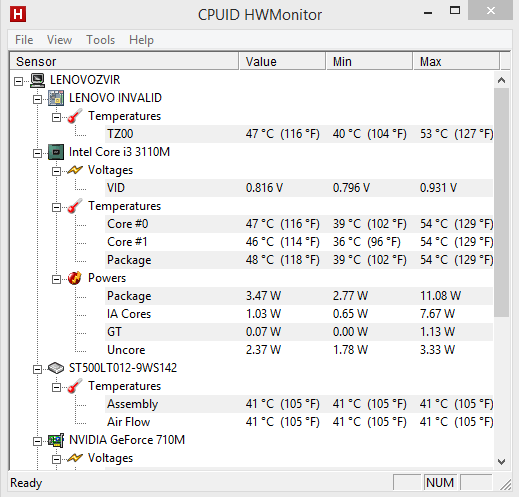Click the vertical scrollbar thumb
Viewport: 519px width, 497px height.
point(501,203)
